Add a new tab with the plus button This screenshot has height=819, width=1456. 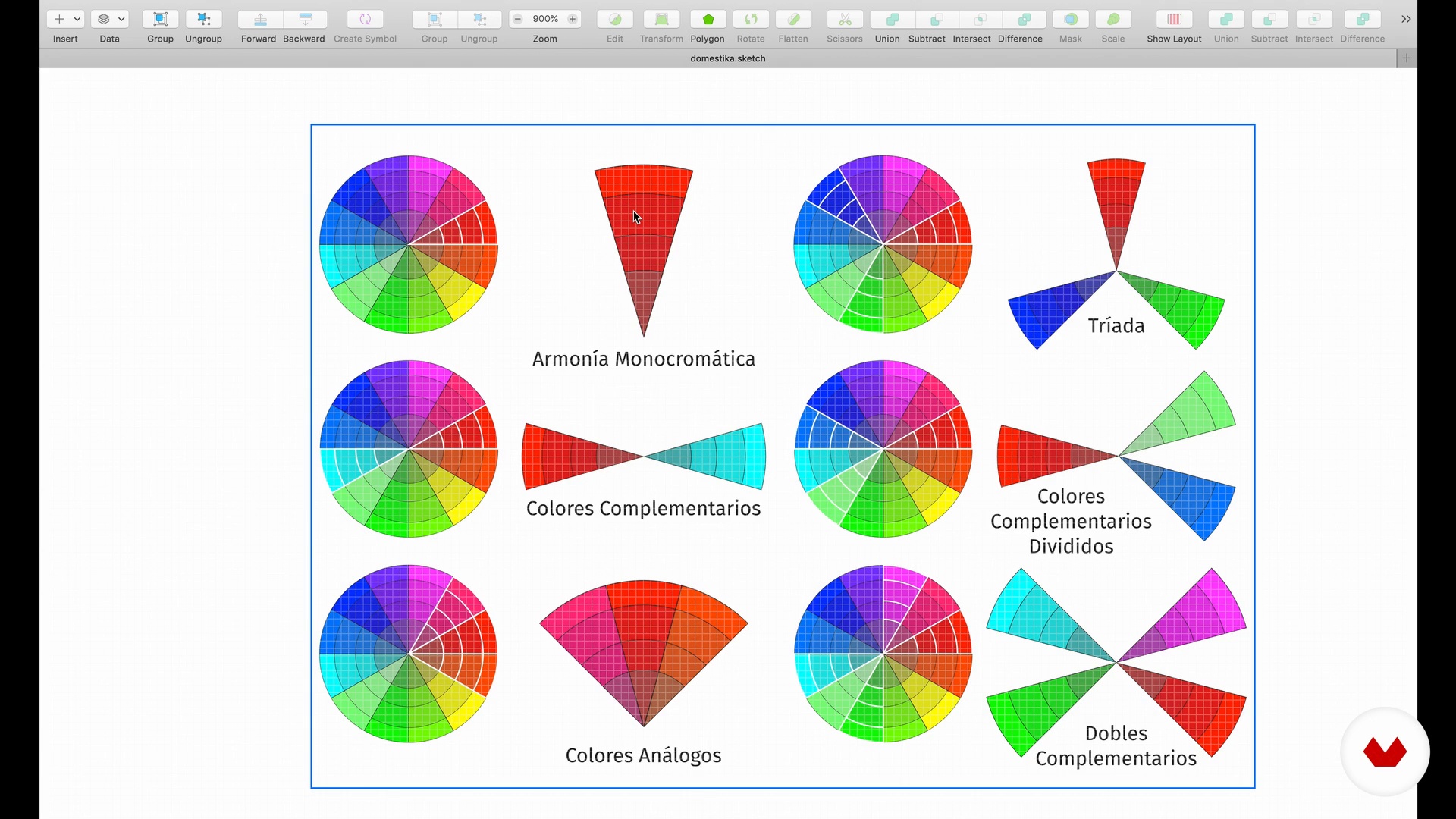click(1407, 58)
